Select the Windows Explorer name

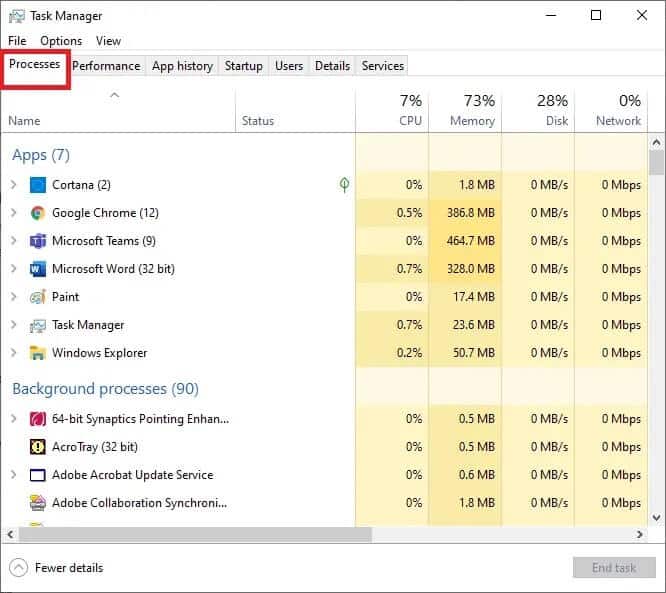pyautogui.click(x=99, y=353)
